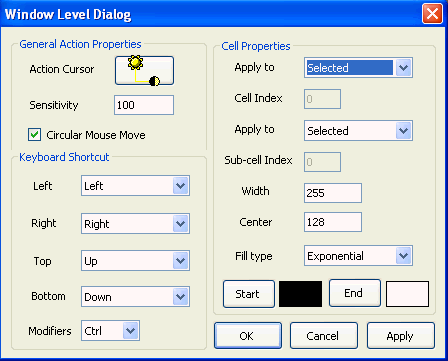Click the Cell Properties group label
This screenshot has width=448, height=361.
256,46
